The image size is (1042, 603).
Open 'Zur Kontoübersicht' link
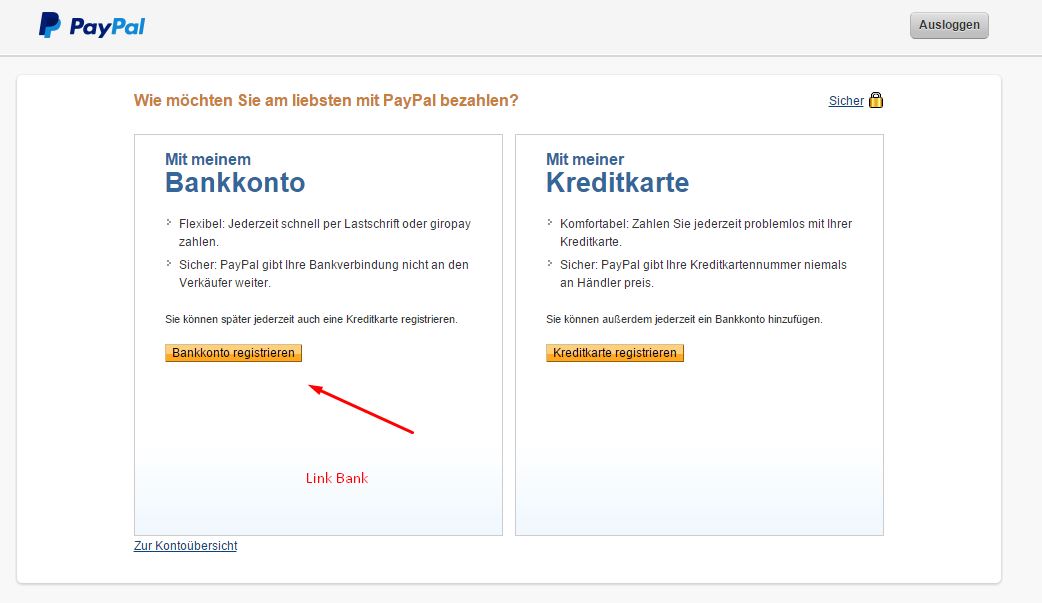click(185, 545)
